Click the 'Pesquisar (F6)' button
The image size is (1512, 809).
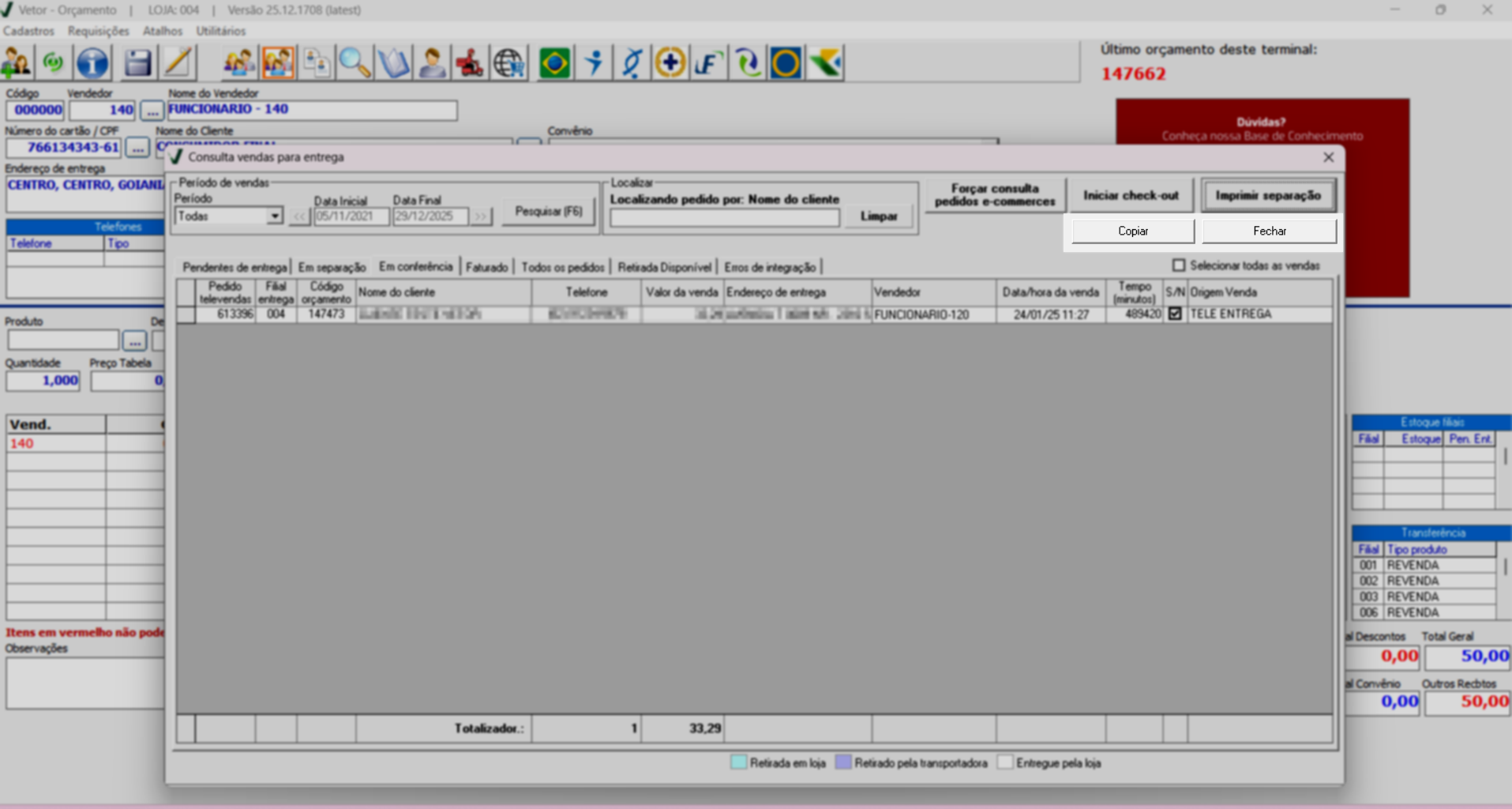click(548, 212)
